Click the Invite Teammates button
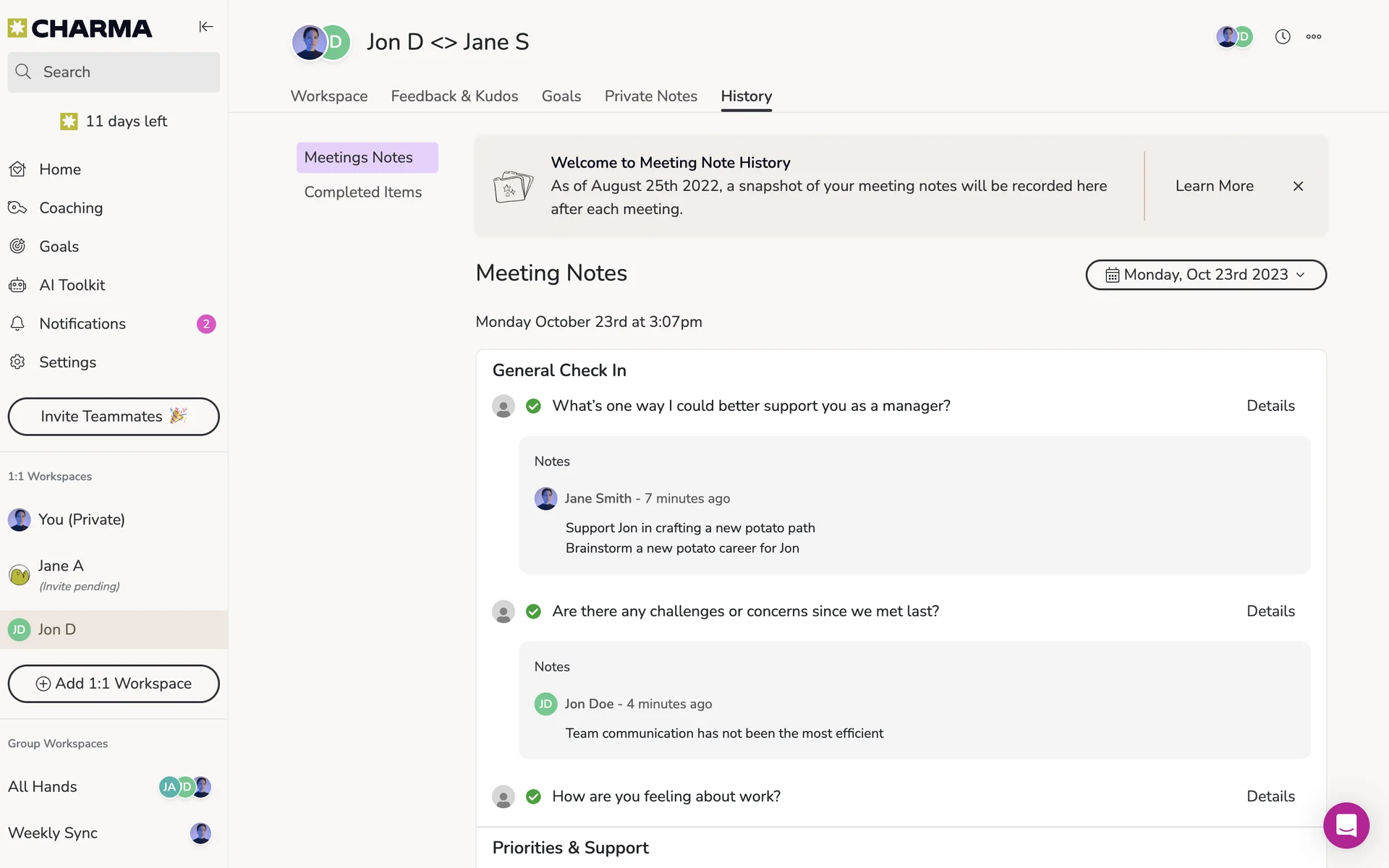The image size is (1389, 868). [x=114, y=417]
